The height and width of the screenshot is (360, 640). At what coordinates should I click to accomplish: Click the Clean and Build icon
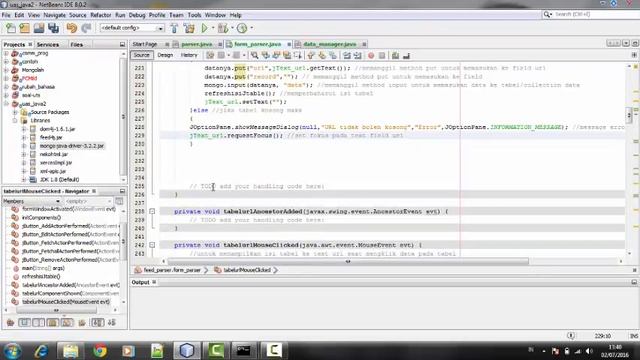pyautogui.click(x=189, y=28)
